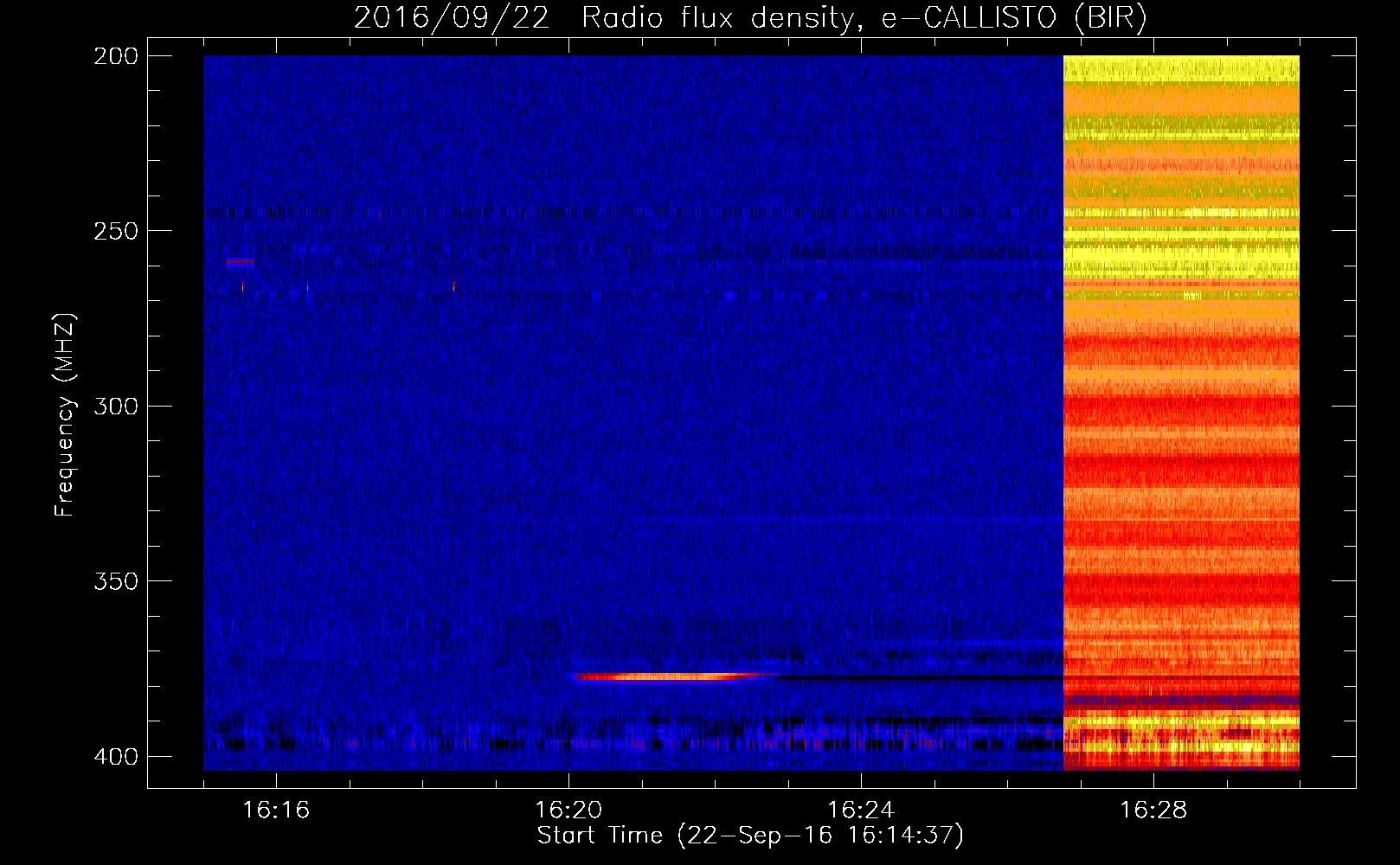Click the 'Frequency (MHZ)' axis label
Screen dimensions: 1400x865
coord(65,415)
